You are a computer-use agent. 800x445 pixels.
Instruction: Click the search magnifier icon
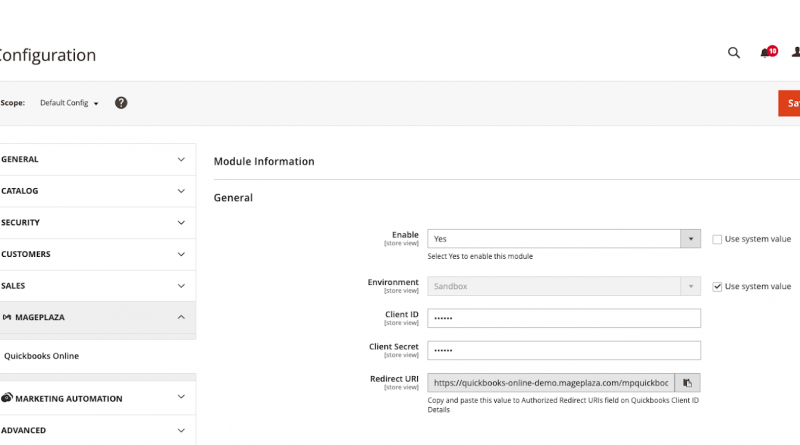734,53
